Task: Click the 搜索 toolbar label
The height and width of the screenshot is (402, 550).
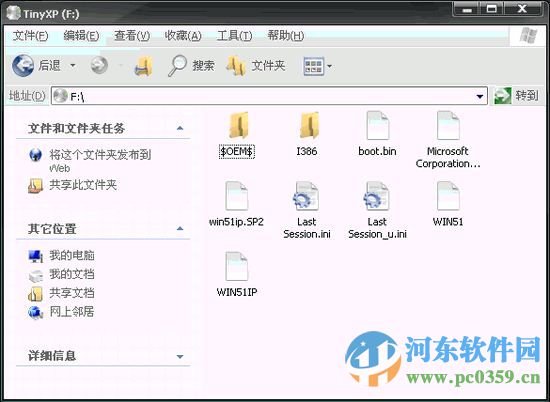Action: (203, 66)
